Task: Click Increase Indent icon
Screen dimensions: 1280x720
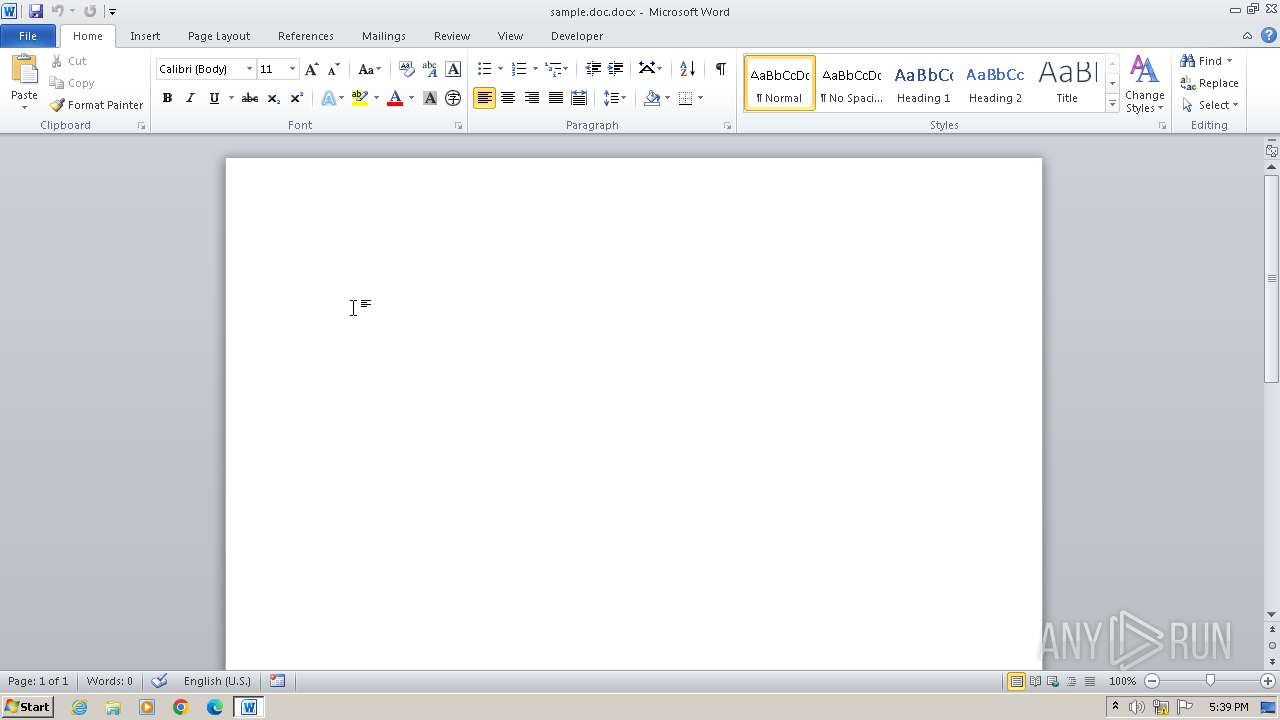Action: 616,69
